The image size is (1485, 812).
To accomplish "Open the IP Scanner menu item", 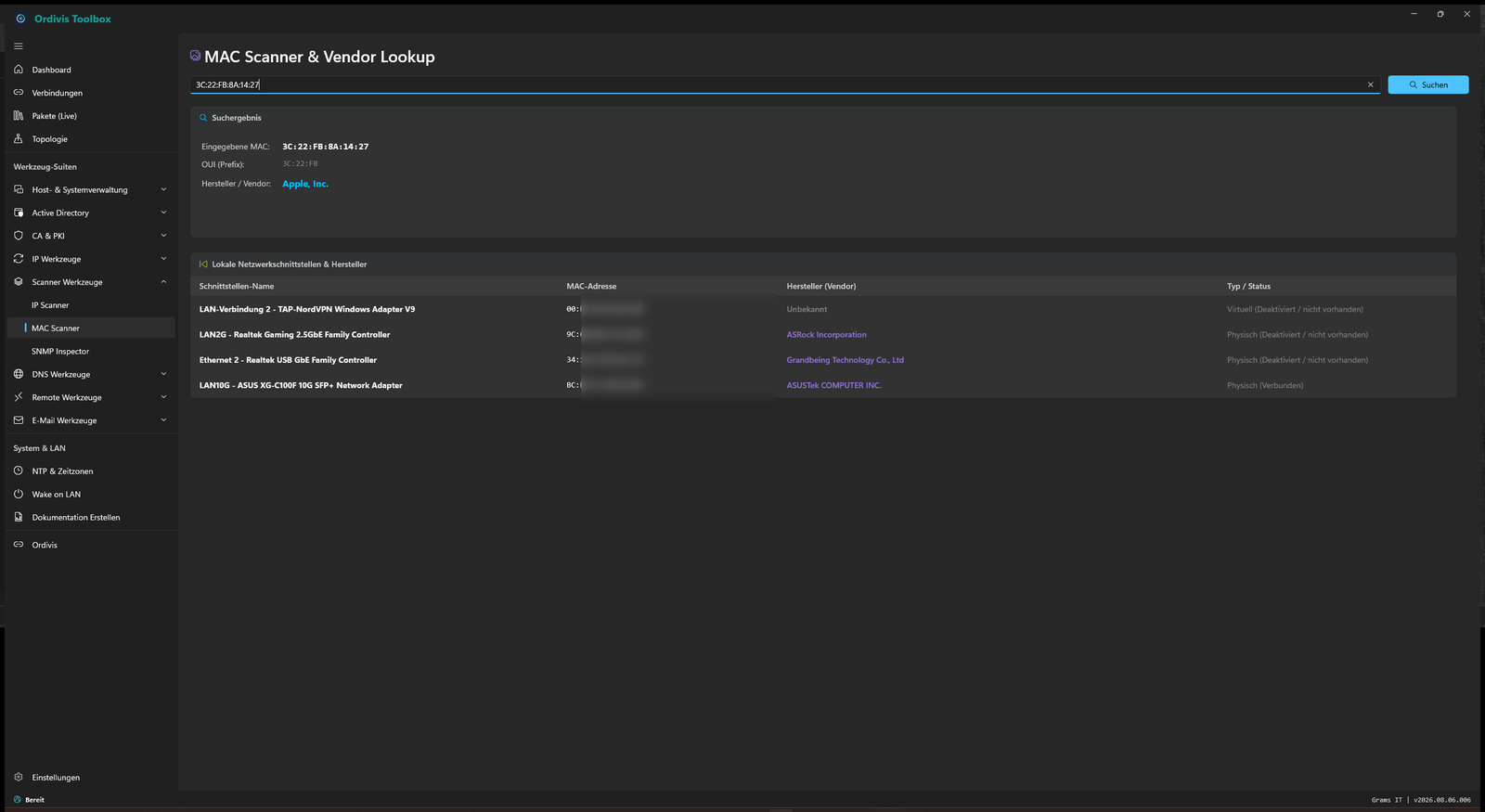I will click(91, 305).
